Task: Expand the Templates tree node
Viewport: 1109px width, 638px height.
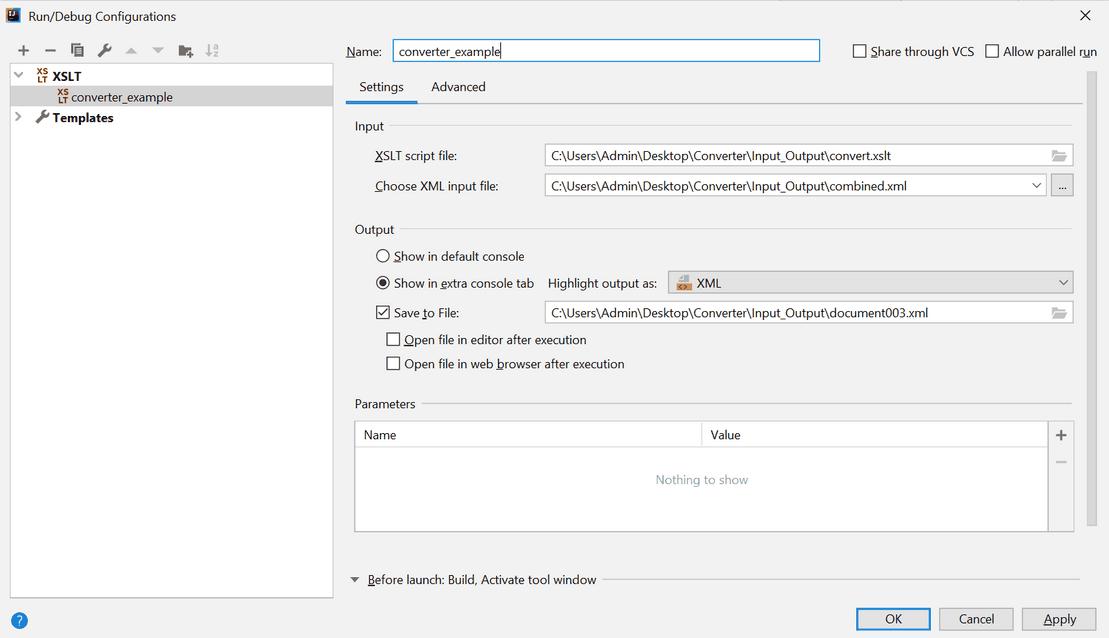Action: click(x=19, y=117)
